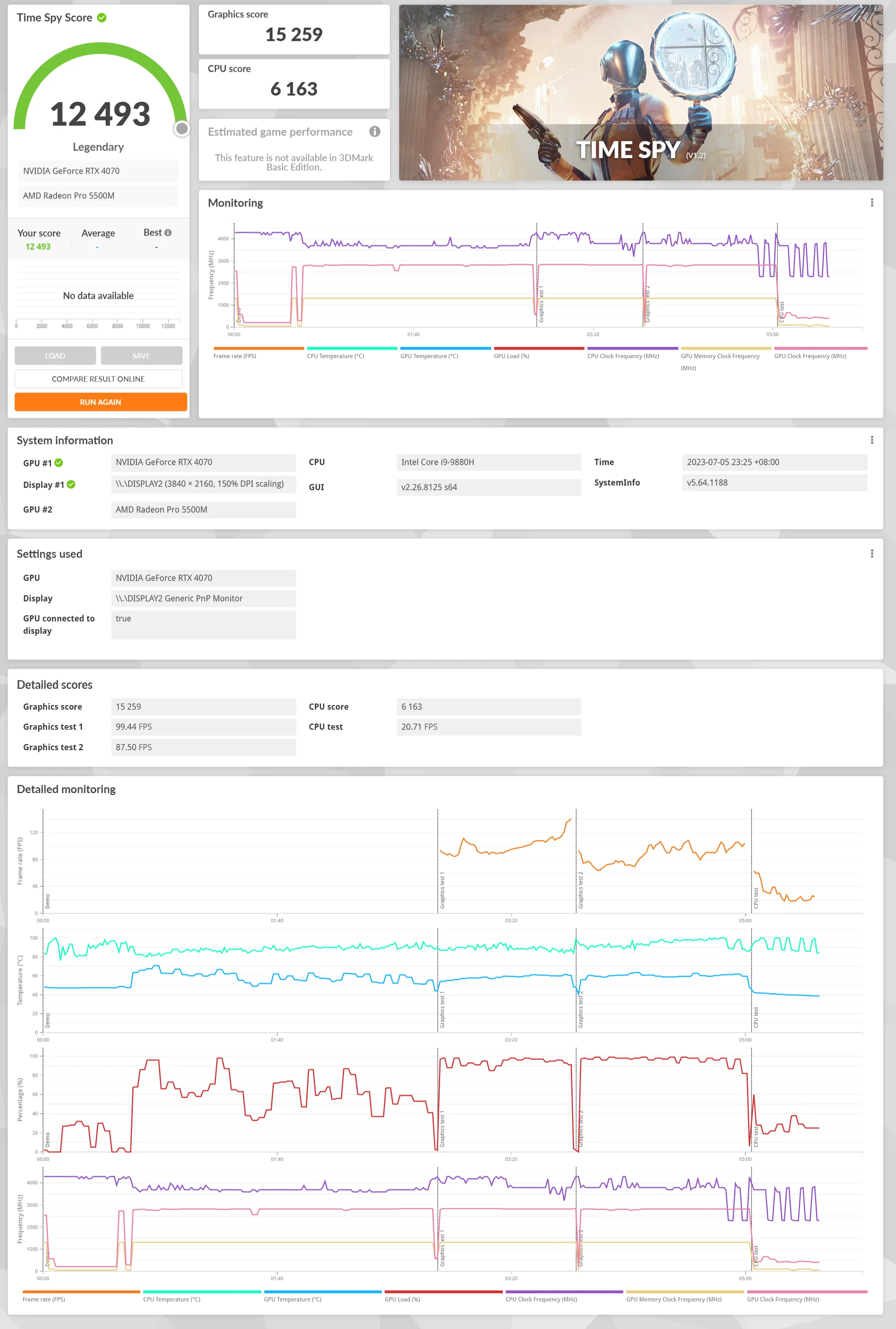Image resolution: width=896 pixels, height=1329 pixels.
Task: Toggle CPU Temperature legend in Monitoring chart
Action: [x=351, y=353]
